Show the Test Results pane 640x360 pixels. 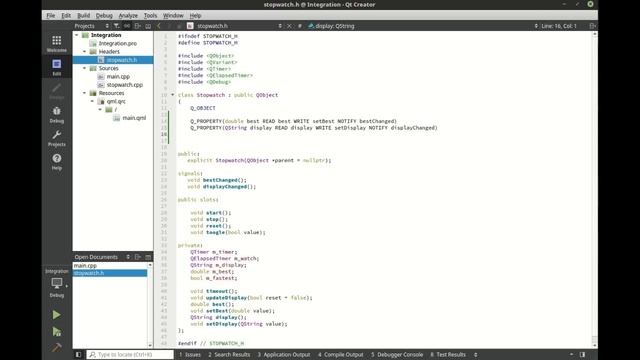(x=448, y=355)
